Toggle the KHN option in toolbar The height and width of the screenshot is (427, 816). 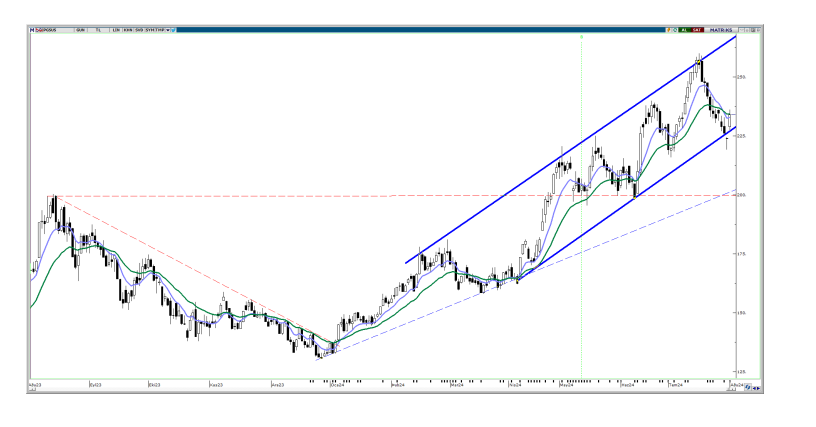pos(128,31)
